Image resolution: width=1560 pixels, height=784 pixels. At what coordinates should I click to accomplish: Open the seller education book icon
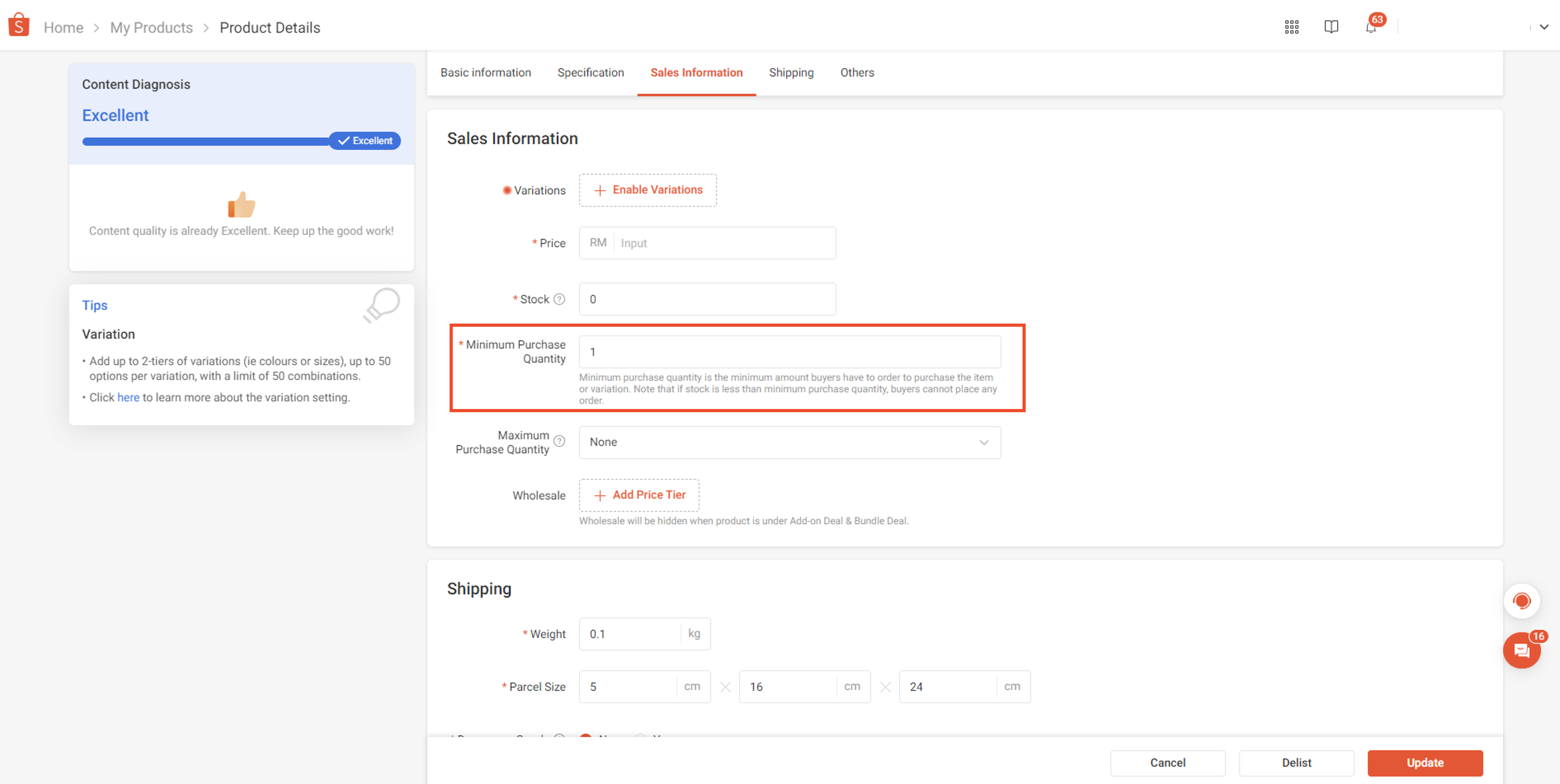coord(1332,27)
